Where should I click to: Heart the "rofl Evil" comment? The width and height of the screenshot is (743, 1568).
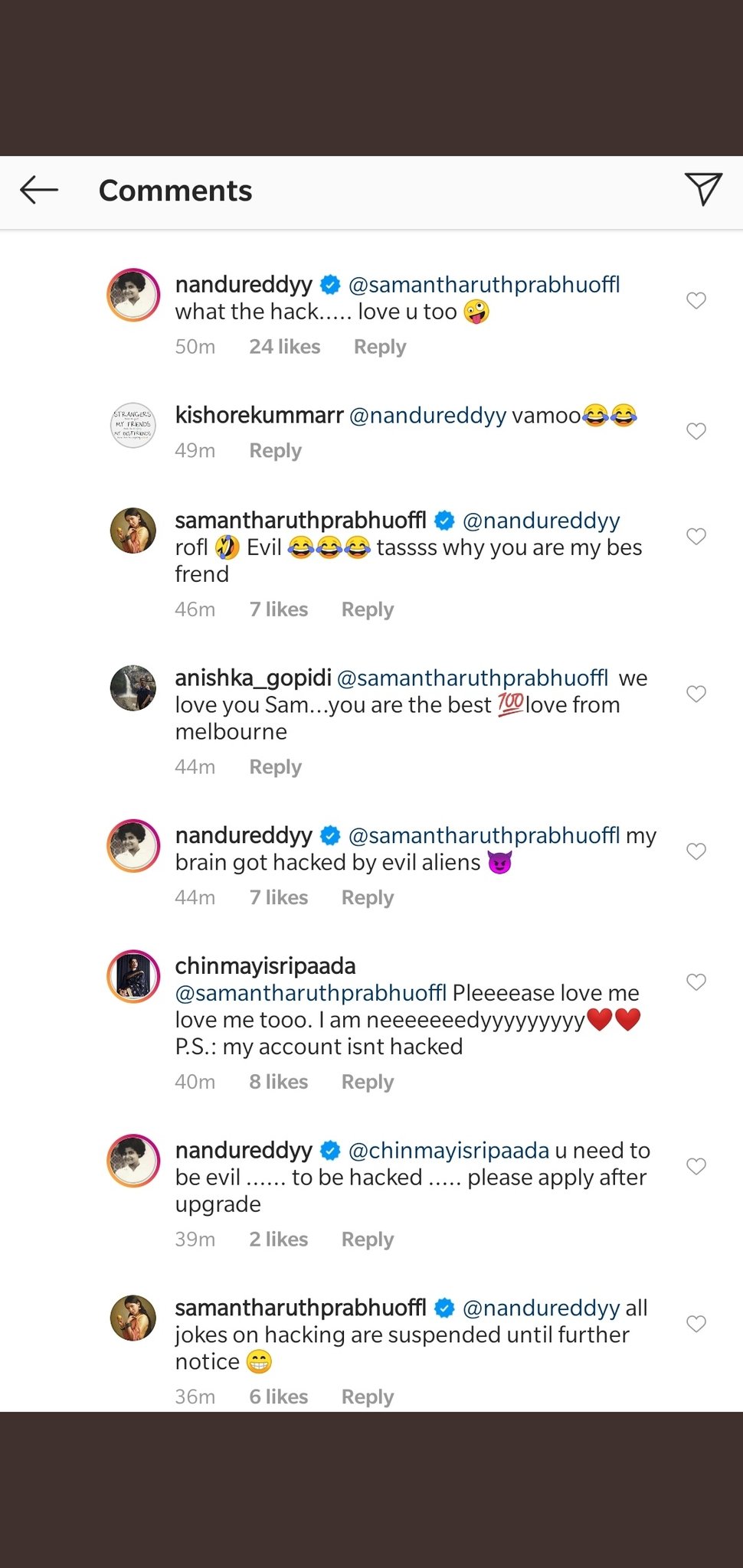[696, 536]
